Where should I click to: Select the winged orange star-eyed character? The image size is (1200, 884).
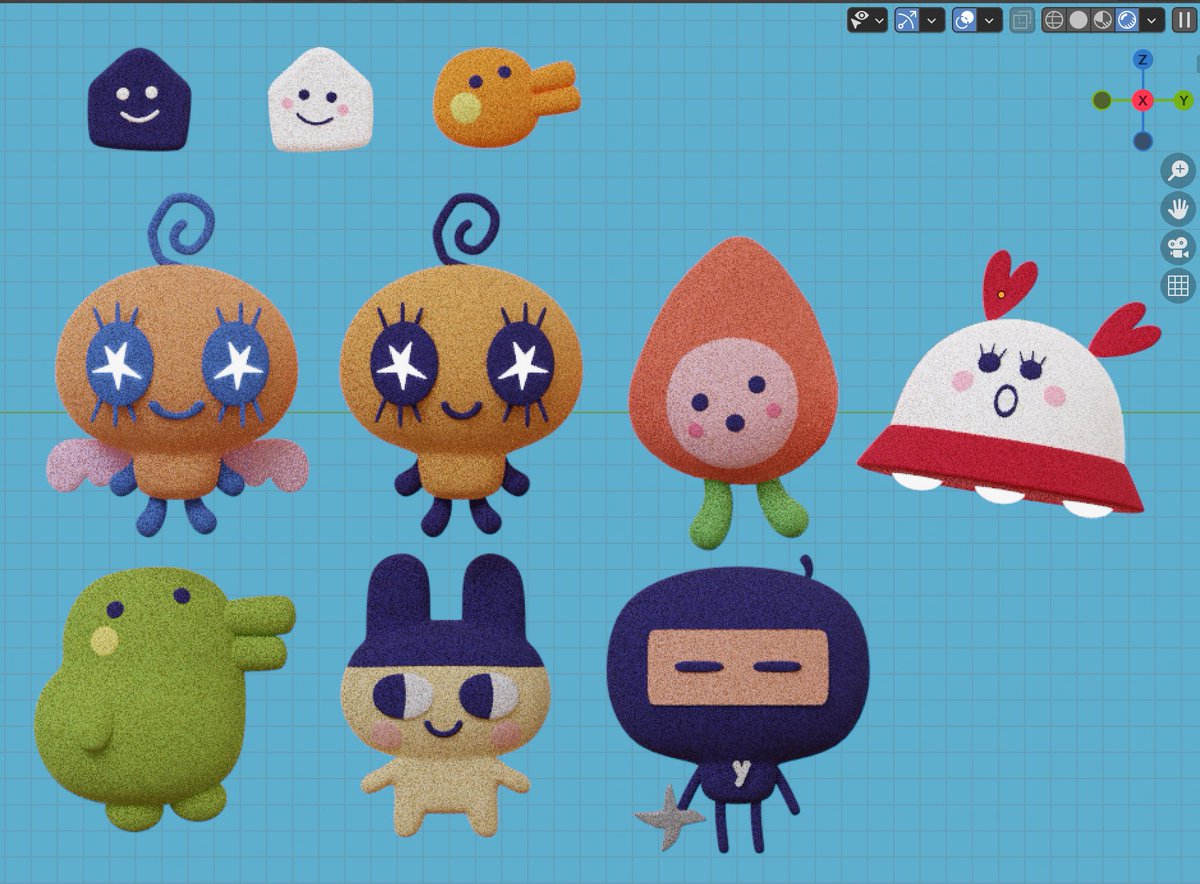[x=176, y=365]
